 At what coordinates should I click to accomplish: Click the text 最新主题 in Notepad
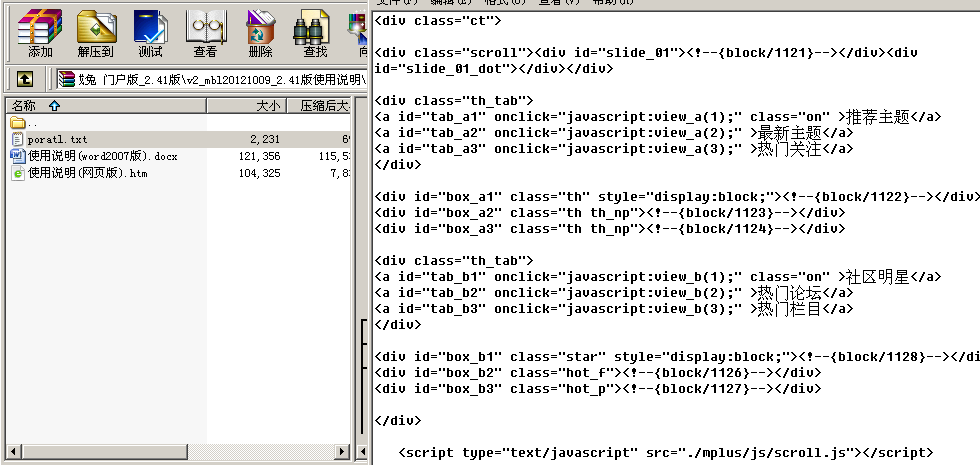click(x=789, y=133)
